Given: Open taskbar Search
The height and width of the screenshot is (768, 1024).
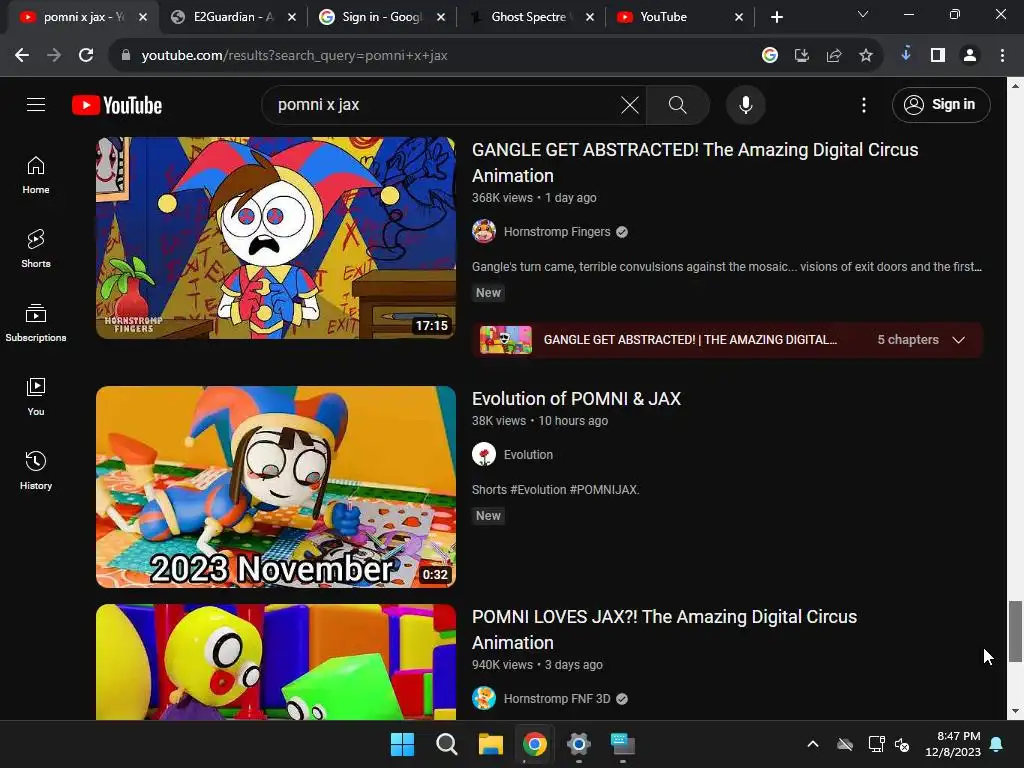Looking at the screenshot, I should [447, 744].
